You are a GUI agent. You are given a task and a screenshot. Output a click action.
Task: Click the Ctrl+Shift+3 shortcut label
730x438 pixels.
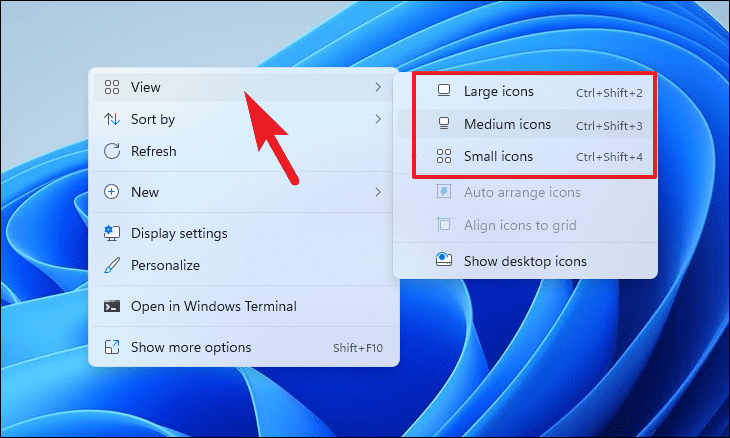coord(609,125)
